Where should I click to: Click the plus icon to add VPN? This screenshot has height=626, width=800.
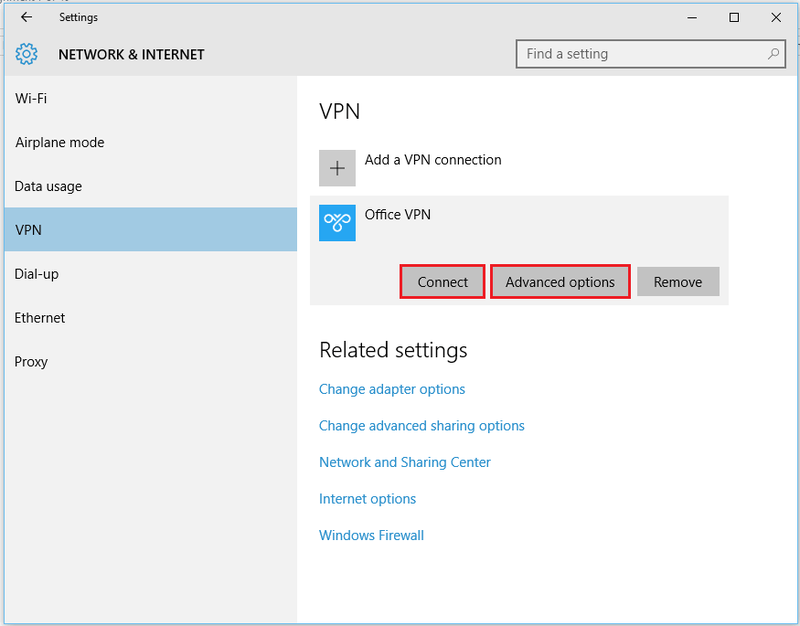coord(337,168)
